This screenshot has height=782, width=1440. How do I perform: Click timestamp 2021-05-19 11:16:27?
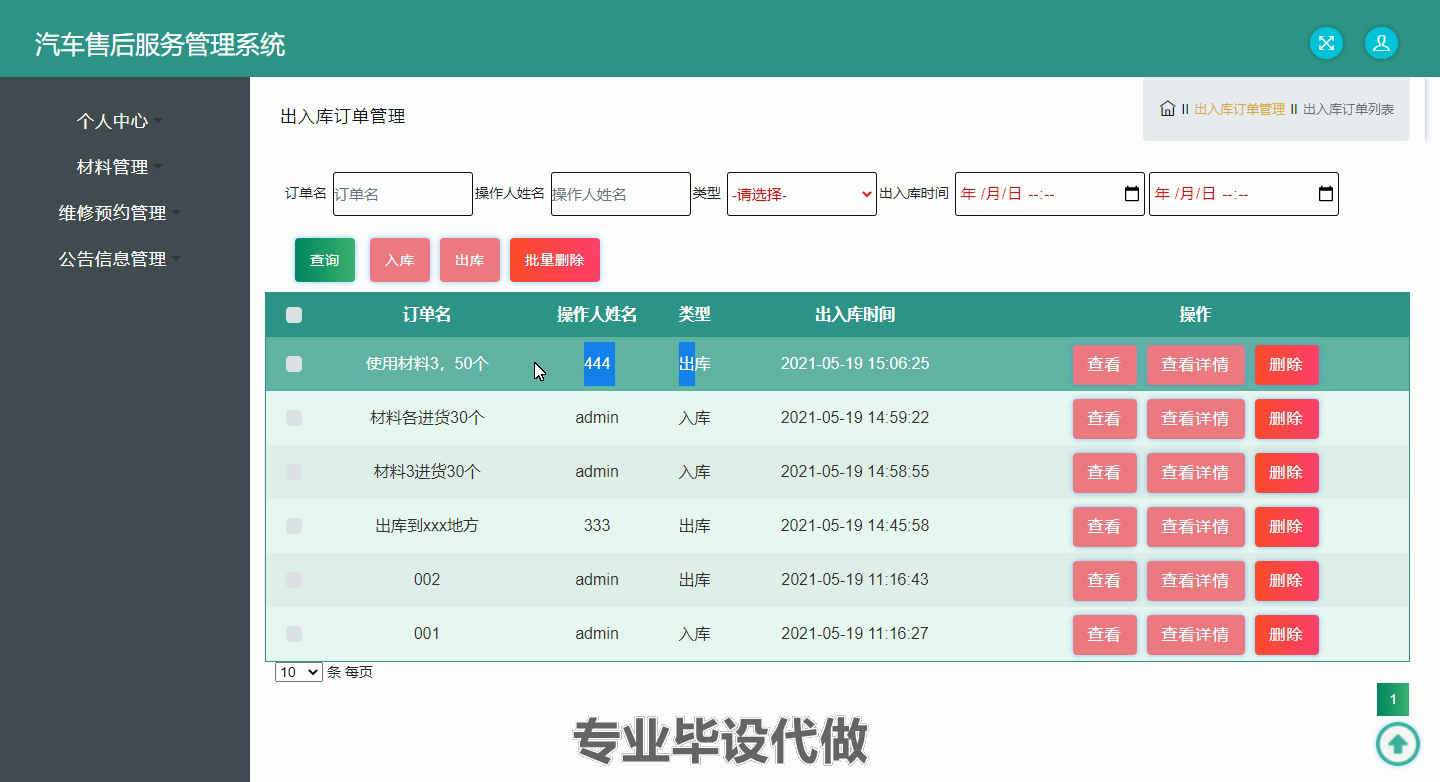coord(855,633)
